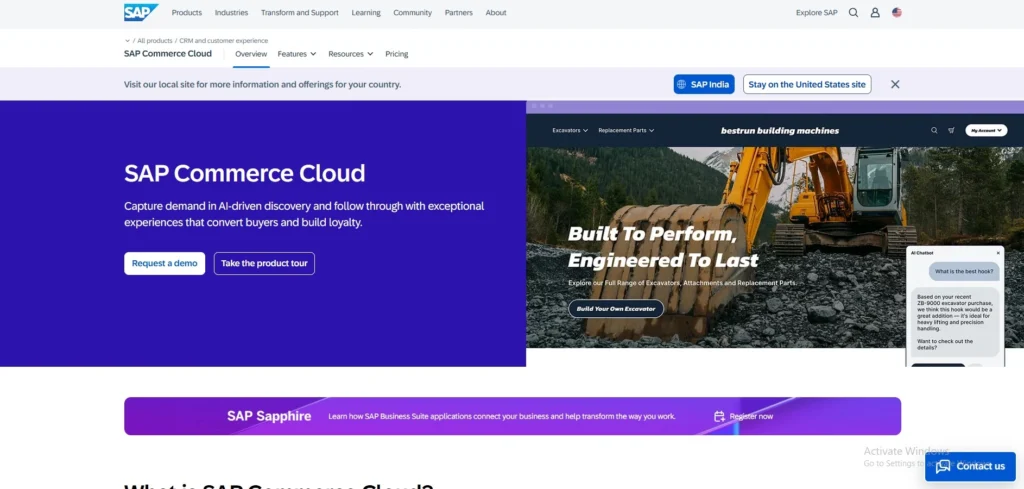This screenshot has height=489, width=1024.
Task: Go to the Pricing tab
Action: [396, 54]
